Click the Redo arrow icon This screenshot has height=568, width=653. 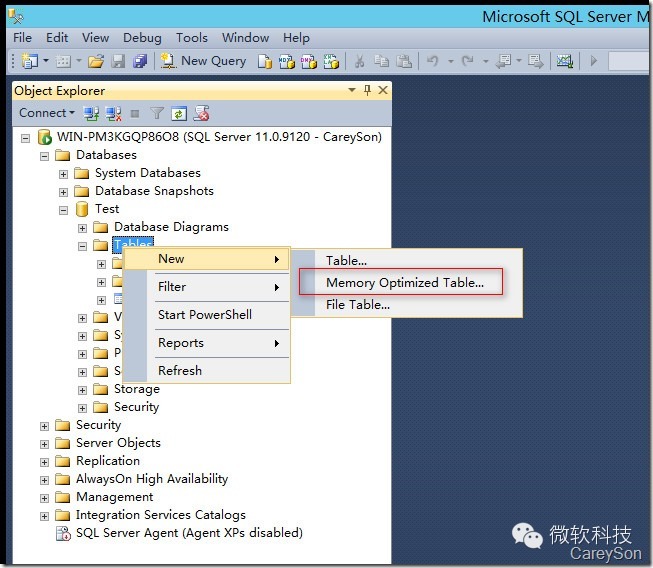(x=468, y=62)
